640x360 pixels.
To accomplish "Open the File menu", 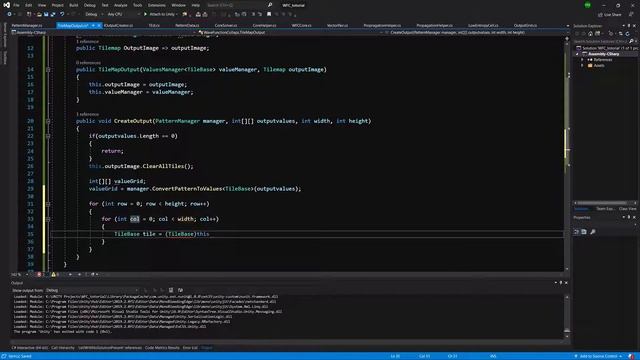I will pos(16,5).
